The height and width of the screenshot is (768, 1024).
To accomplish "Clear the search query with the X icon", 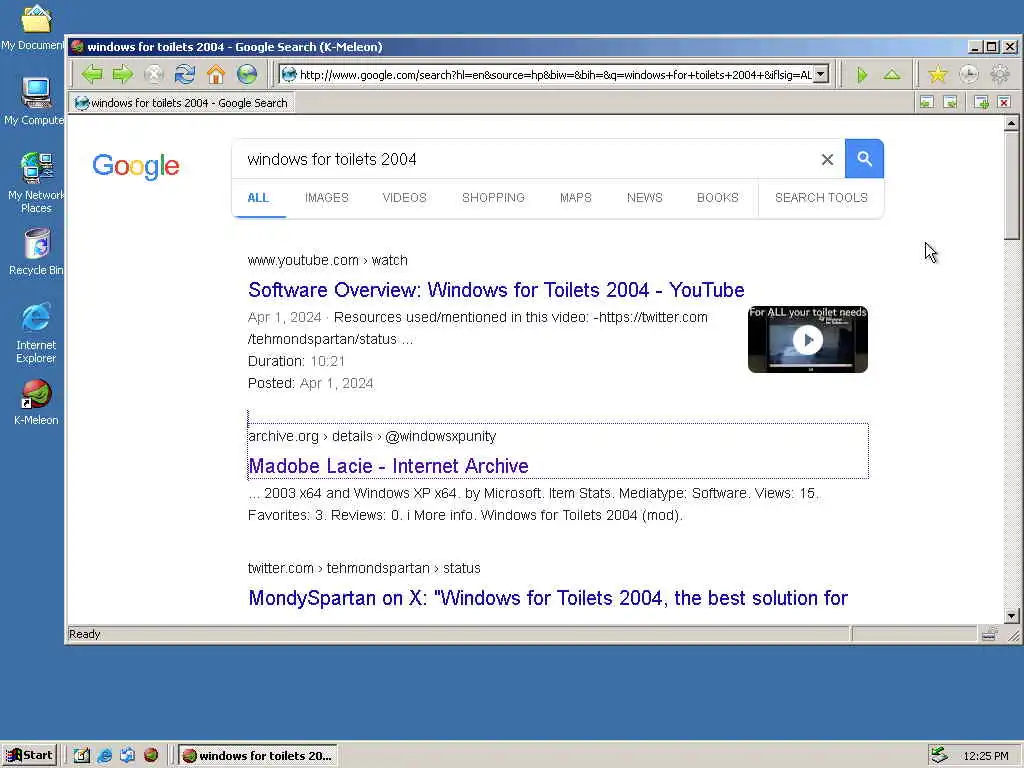I will [827, 159].
